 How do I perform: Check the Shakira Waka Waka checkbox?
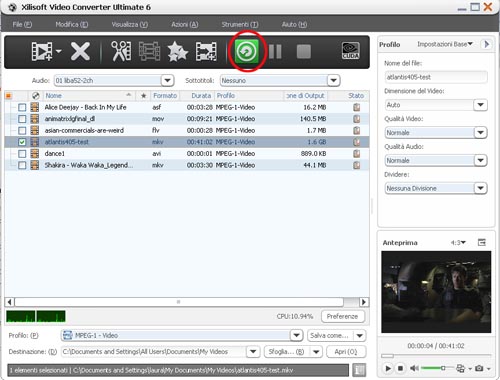pos(22,165)
